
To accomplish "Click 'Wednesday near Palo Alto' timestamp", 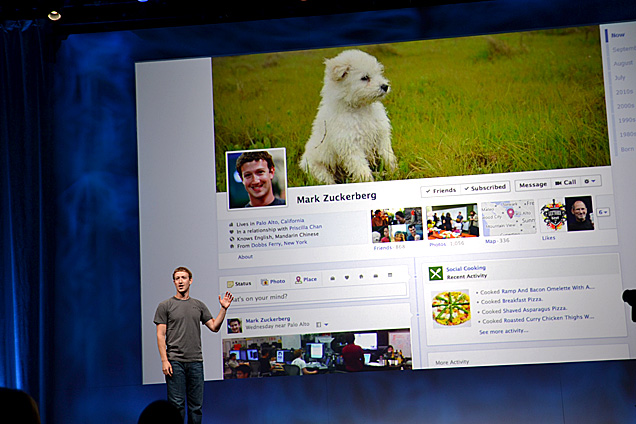I will [x=277, y=326].
